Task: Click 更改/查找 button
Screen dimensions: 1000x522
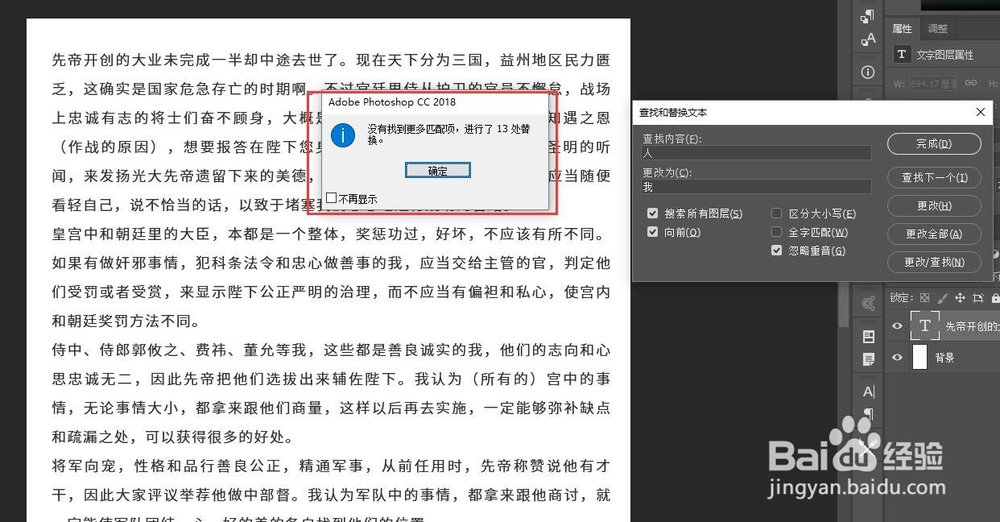Action: coord(934,262)
